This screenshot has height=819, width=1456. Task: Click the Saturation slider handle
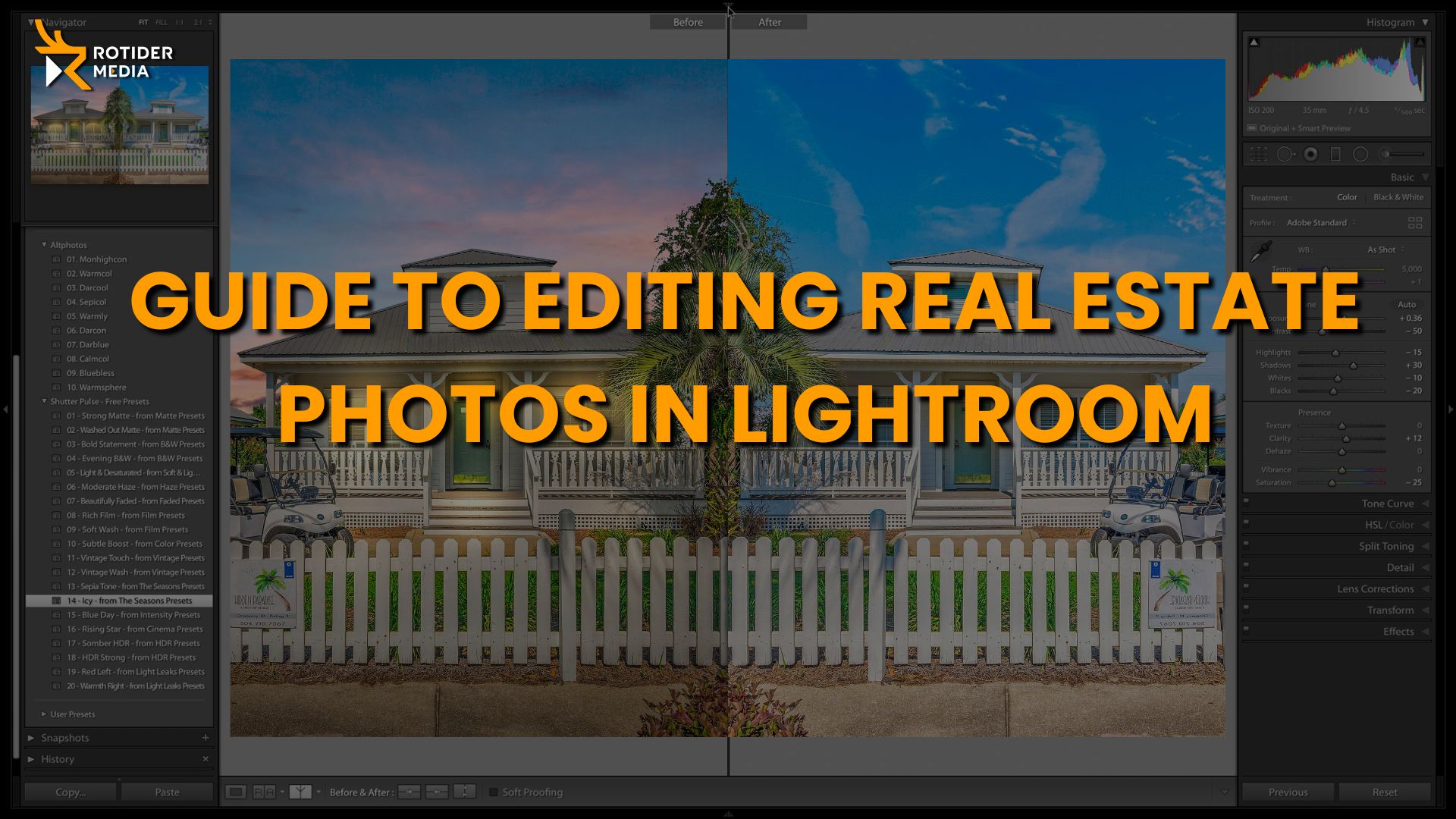1332,482
